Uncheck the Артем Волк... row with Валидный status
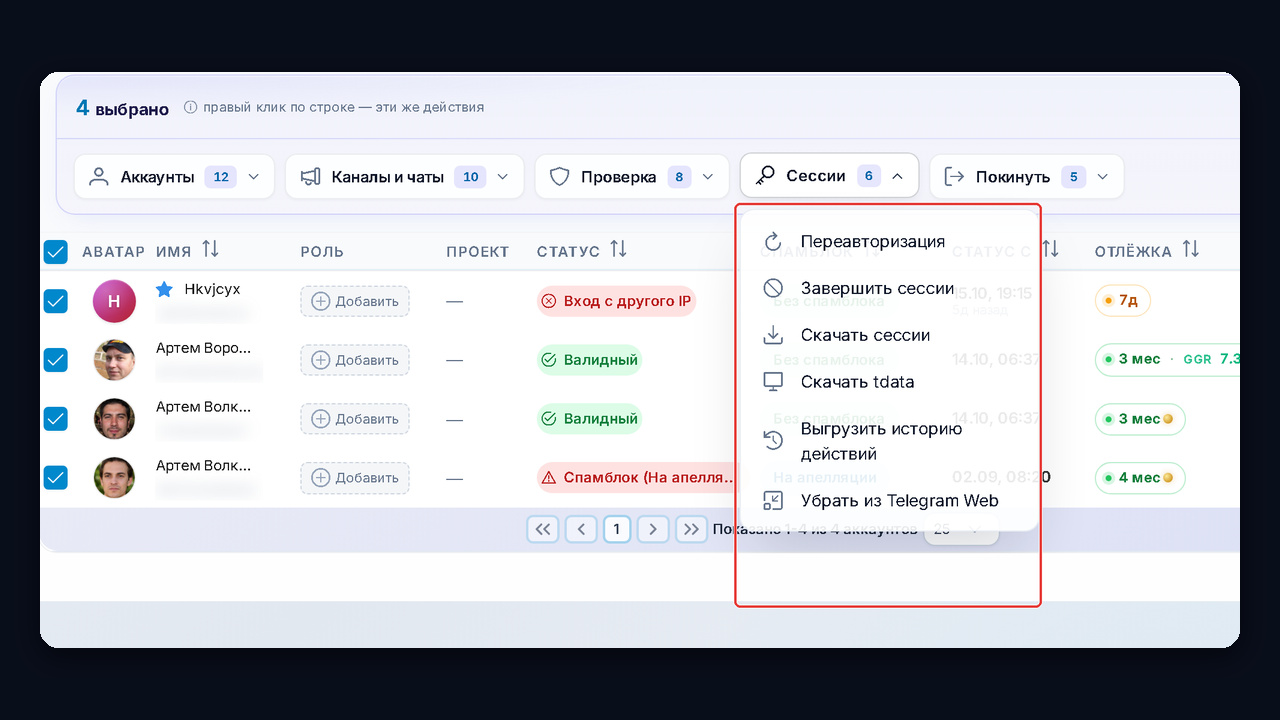This screenshot has width=1280, height=720. point(56,419)
